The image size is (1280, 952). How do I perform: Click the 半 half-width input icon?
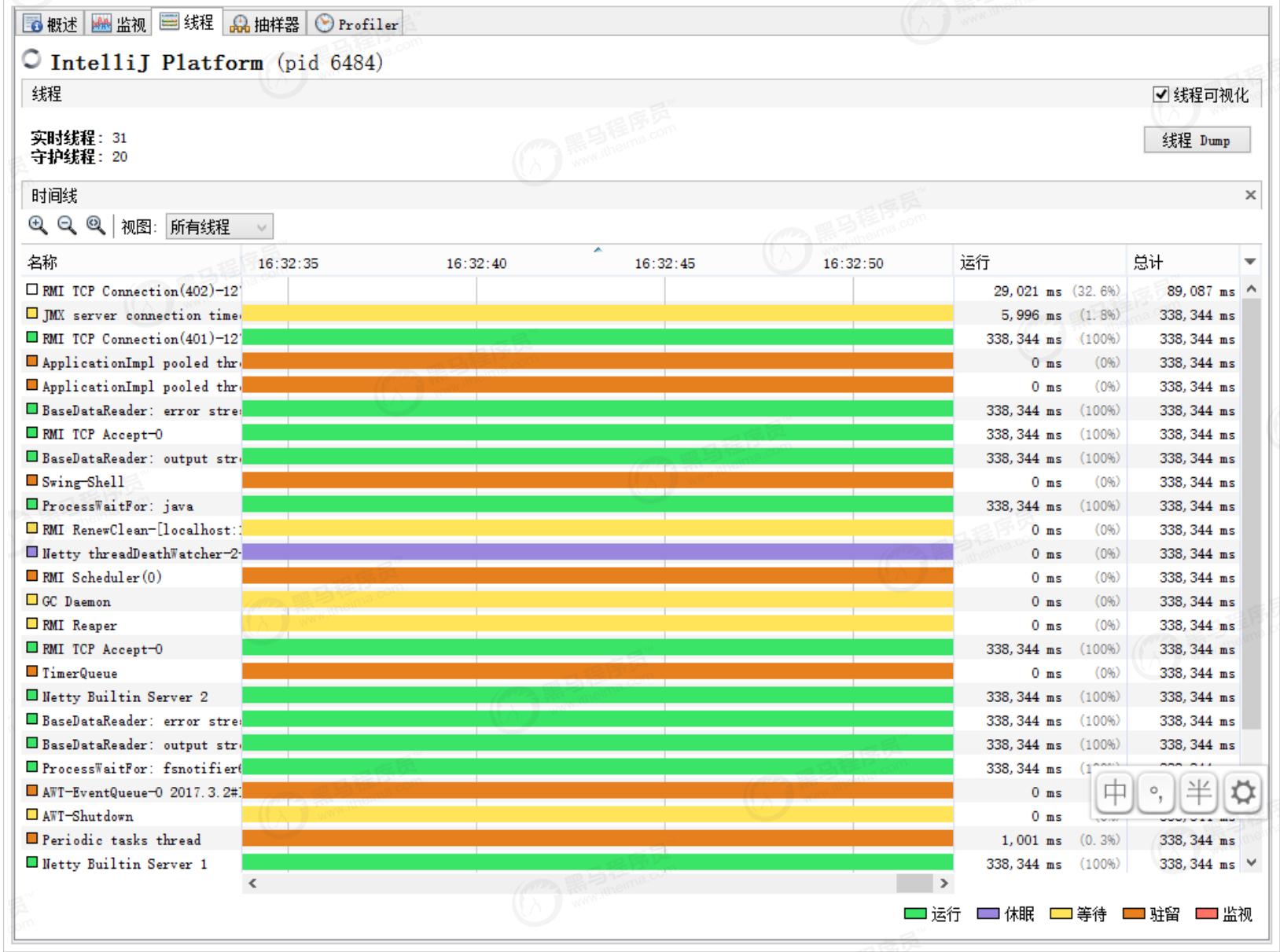(x=1197, y=793)
